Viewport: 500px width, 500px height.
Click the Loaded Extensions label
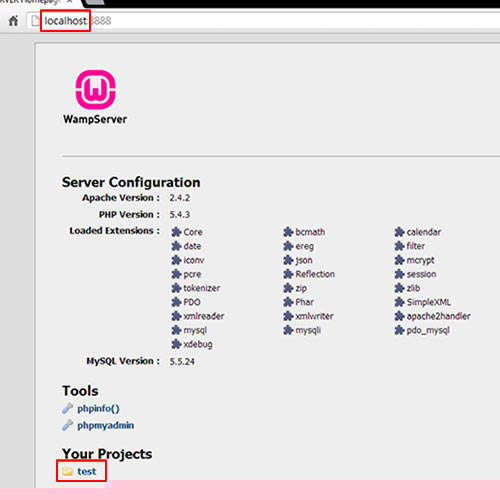point(115,231)
